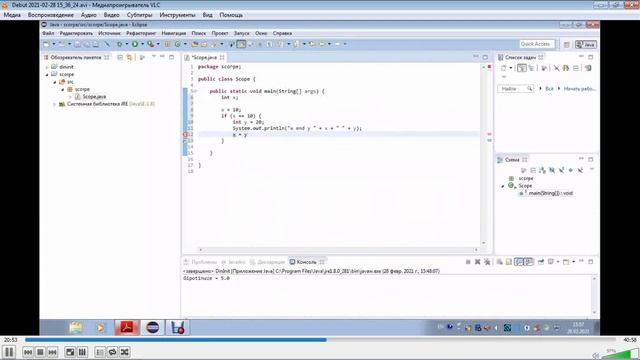
Task: Collapse the scorpe project node
Action: [47, 74]
